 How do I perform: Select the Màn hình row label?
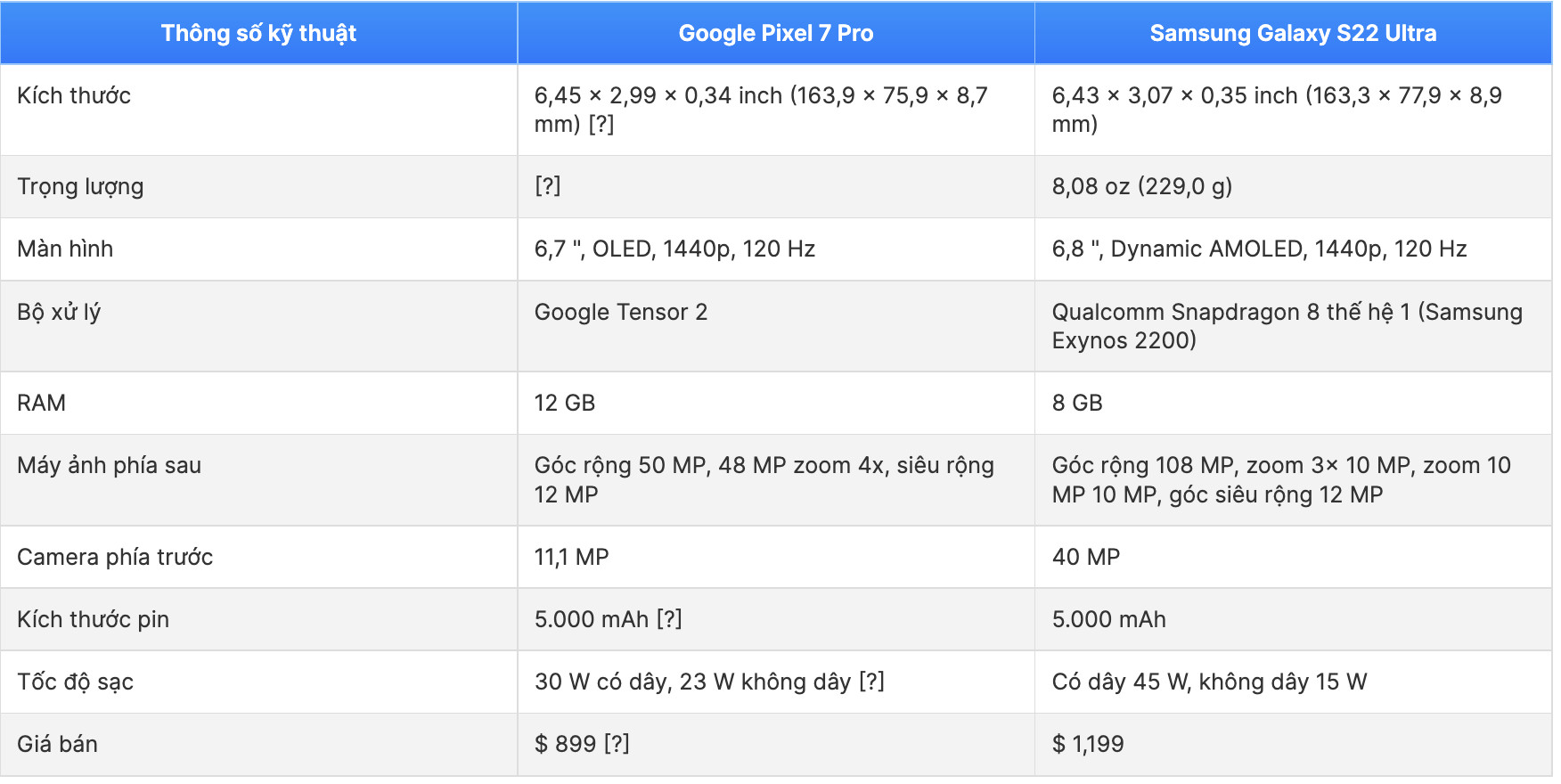coord(65,249)
